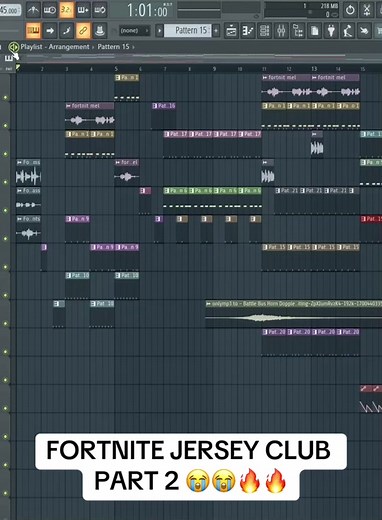The width and height of the screenshot is (382, 520).
Task: Click the document page toolbar icon
Action: (x=314, y=31)
